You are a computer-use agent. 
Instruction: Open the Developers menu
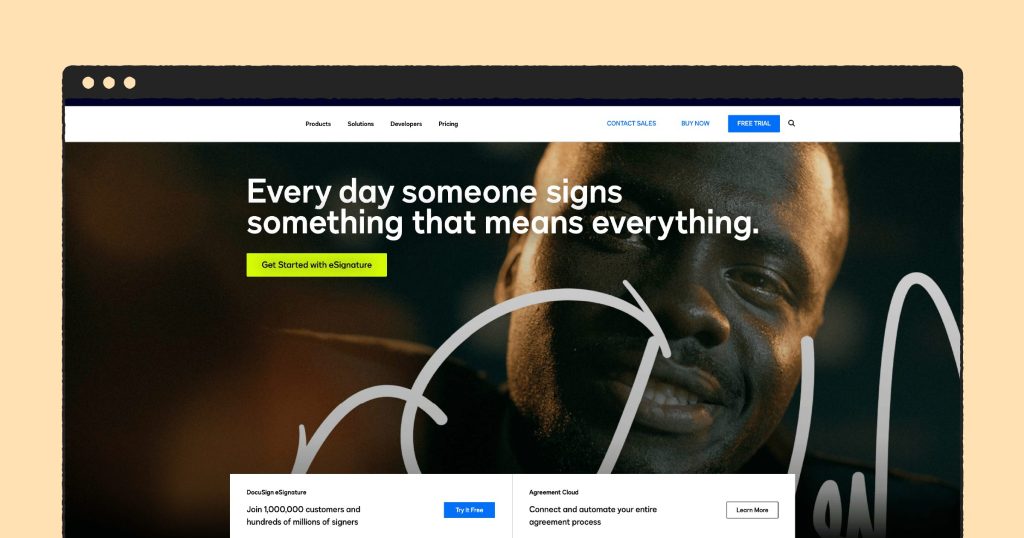(x=406, y=124)
